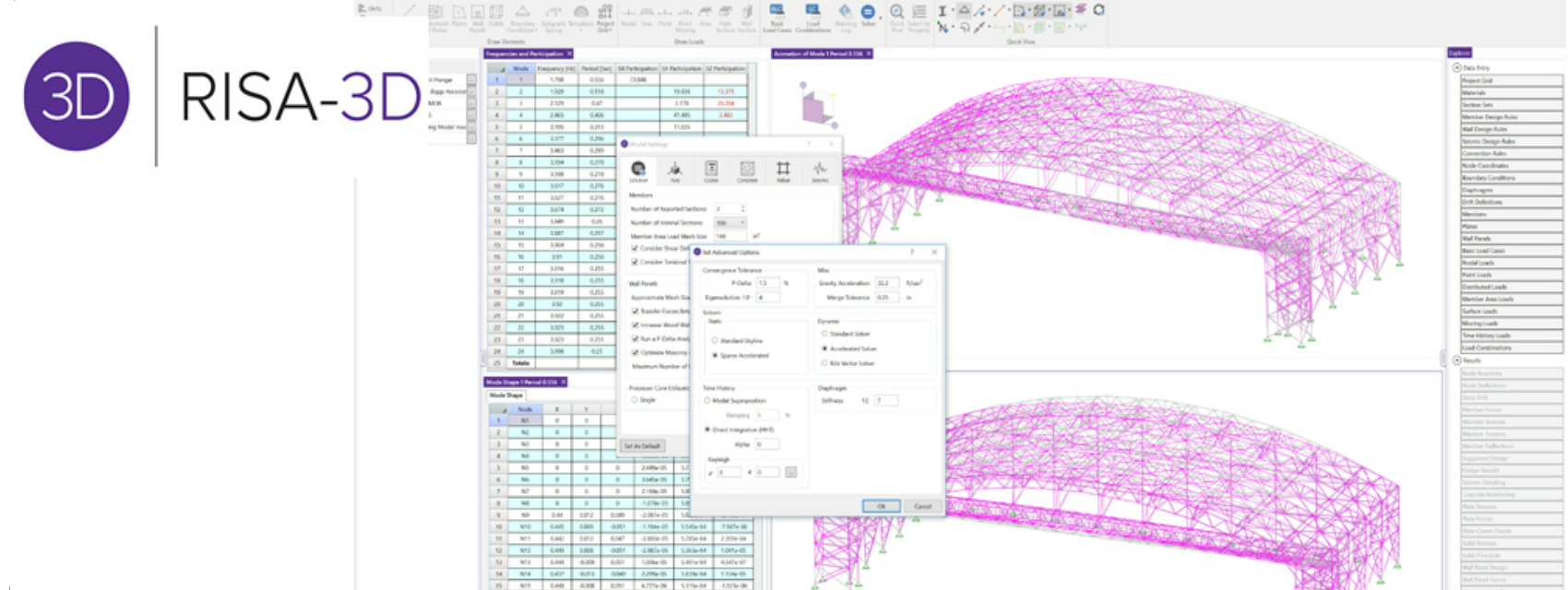
Task: Open the Codes section icon
Action: (711, 170)
